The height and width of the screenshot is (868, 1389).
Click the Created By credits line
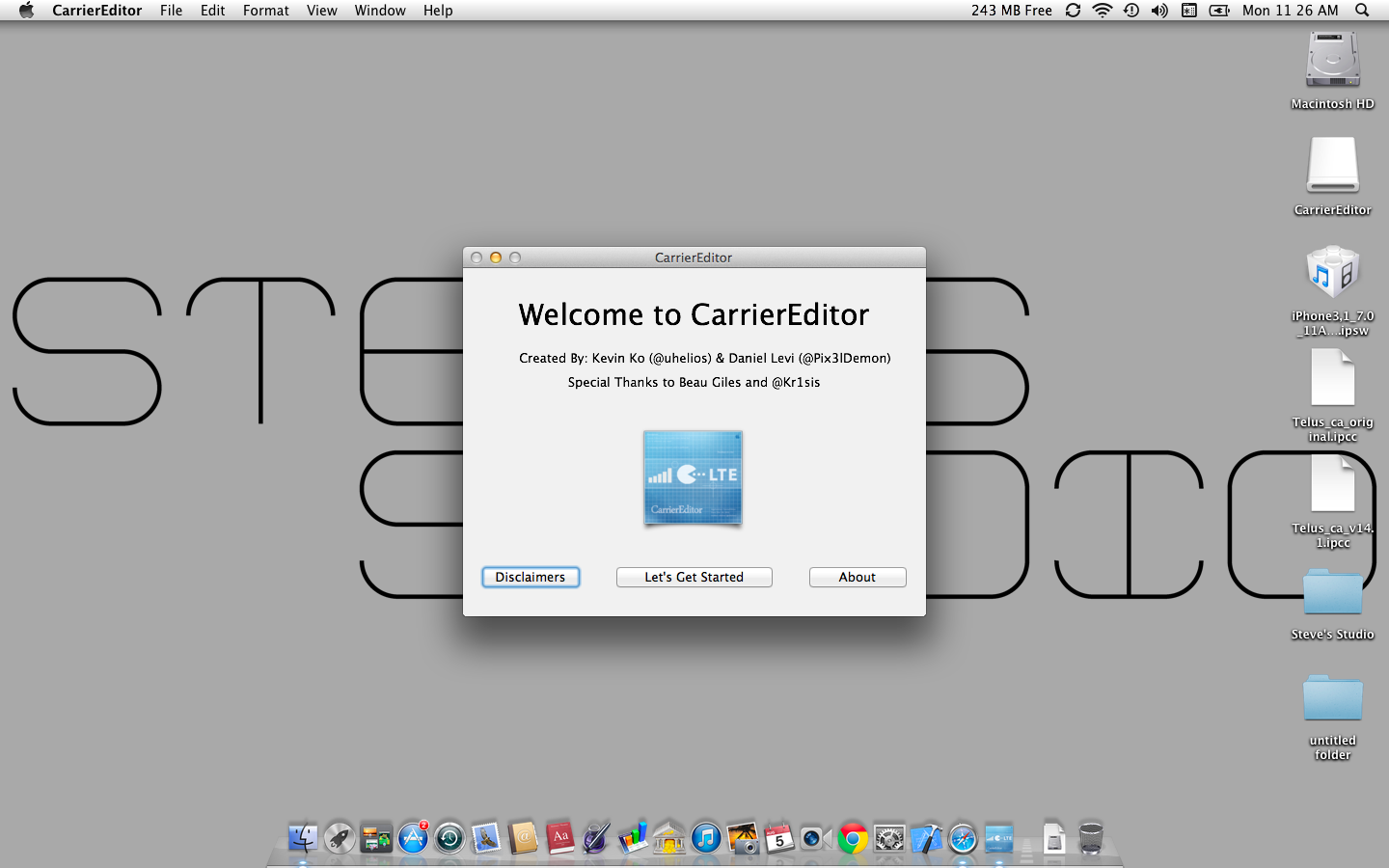704,358
